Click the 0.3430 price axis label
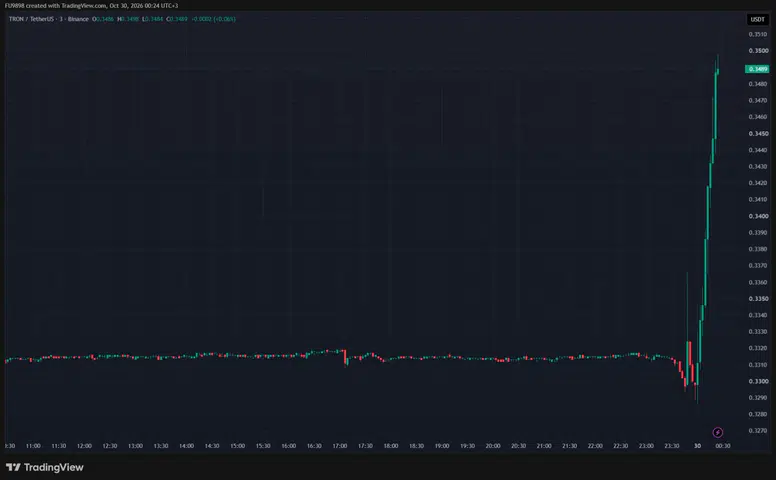This screenshot has width=776, height=480. (x=758, y=166)
